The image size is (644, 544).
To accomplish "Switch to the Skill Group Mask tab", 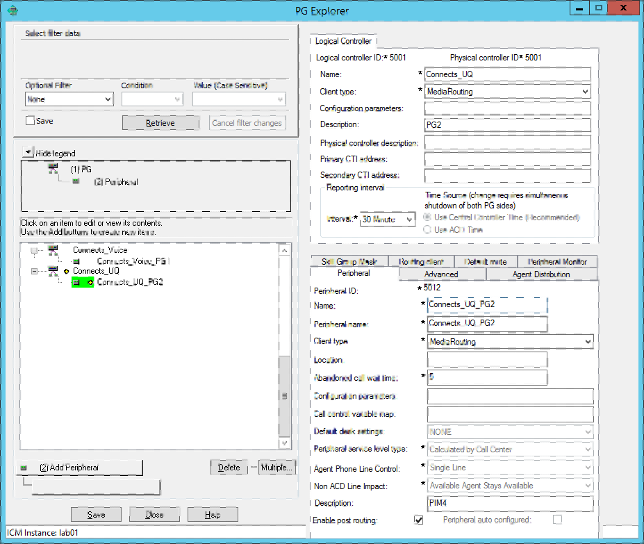I will point(349,262).
